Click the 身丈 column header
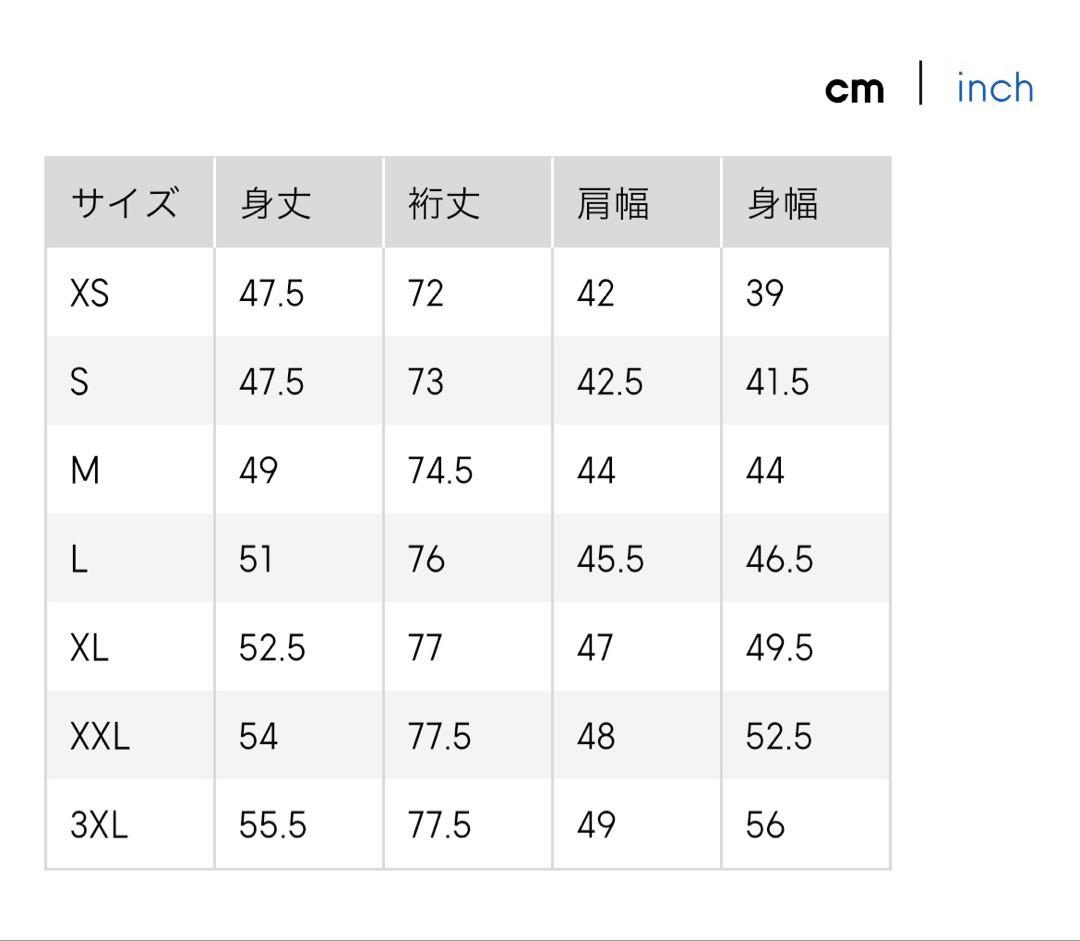The width and height of the screenshot is (1080, 941). pos(275,203)
